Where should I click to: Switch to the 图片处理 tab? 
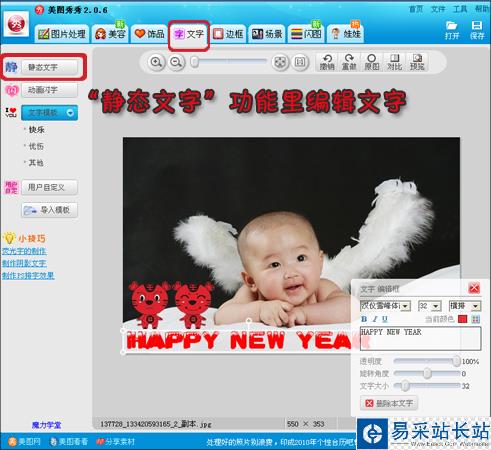[62, 34]
